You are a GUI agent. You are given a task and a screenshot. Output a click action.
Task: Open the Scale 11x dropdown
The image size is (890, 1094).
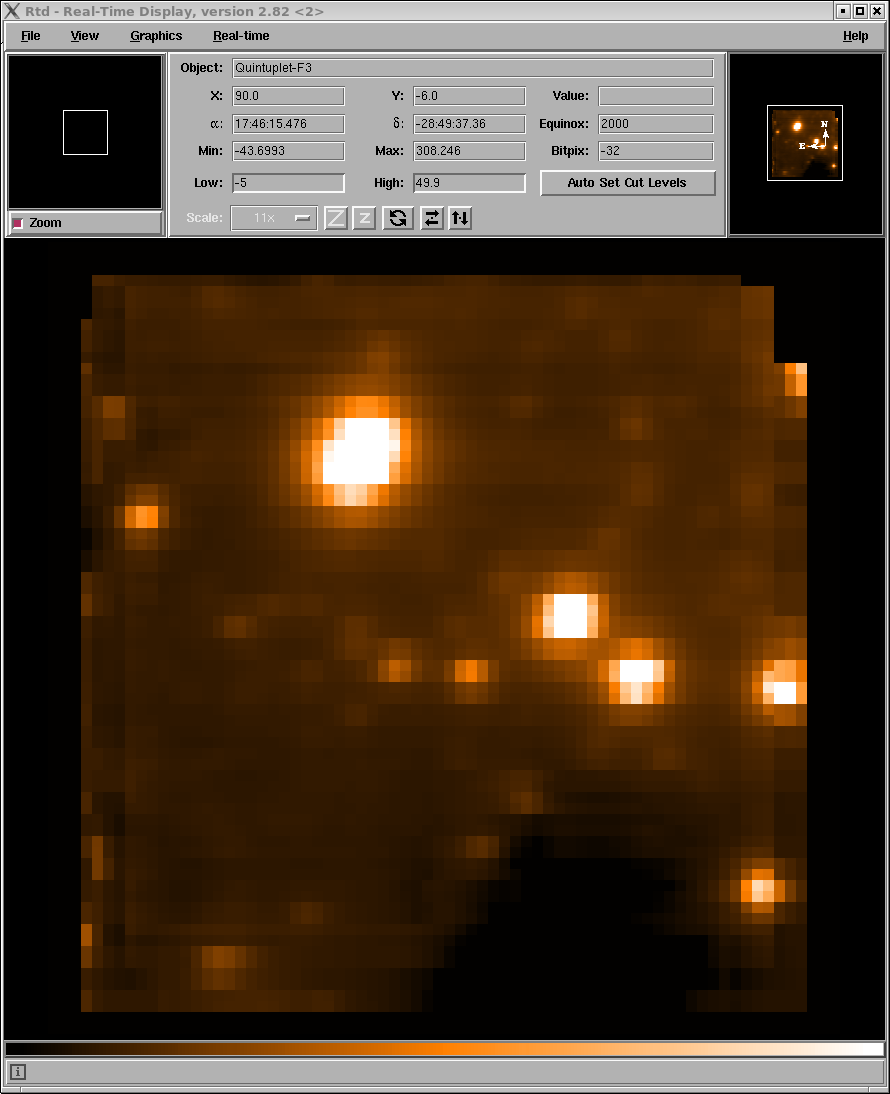pos(274,218)
